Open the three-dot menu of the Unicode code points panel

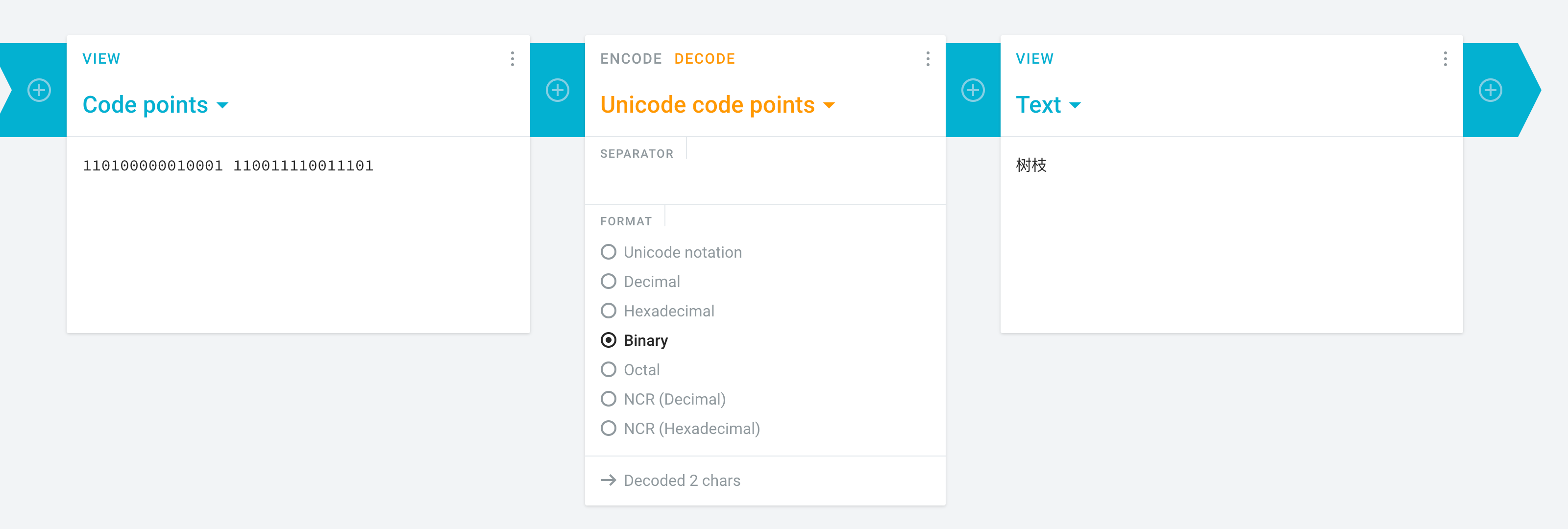pos(928,58)
